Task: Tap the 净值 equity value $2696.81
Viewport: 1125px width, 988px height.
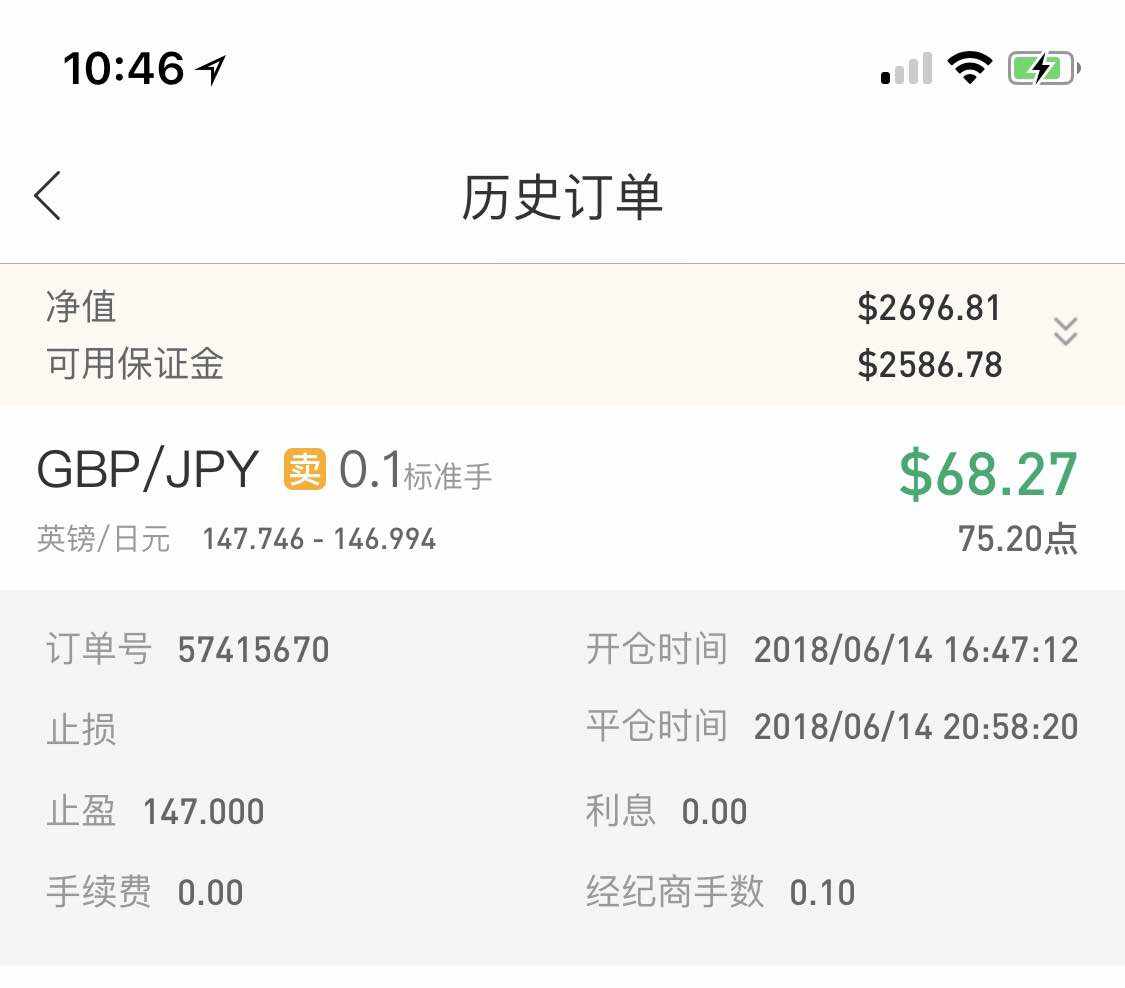Action: pos(929,308)
